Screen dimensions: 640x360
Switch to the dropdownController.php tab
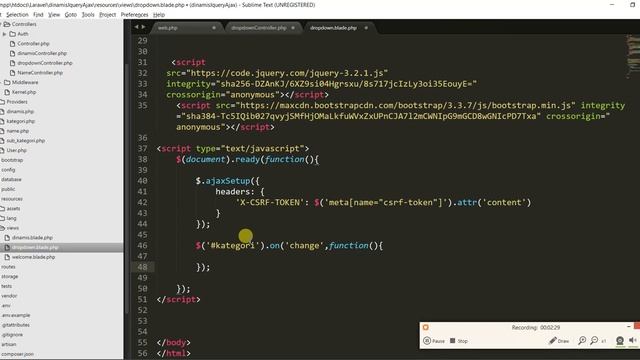(x=259, y=28)
